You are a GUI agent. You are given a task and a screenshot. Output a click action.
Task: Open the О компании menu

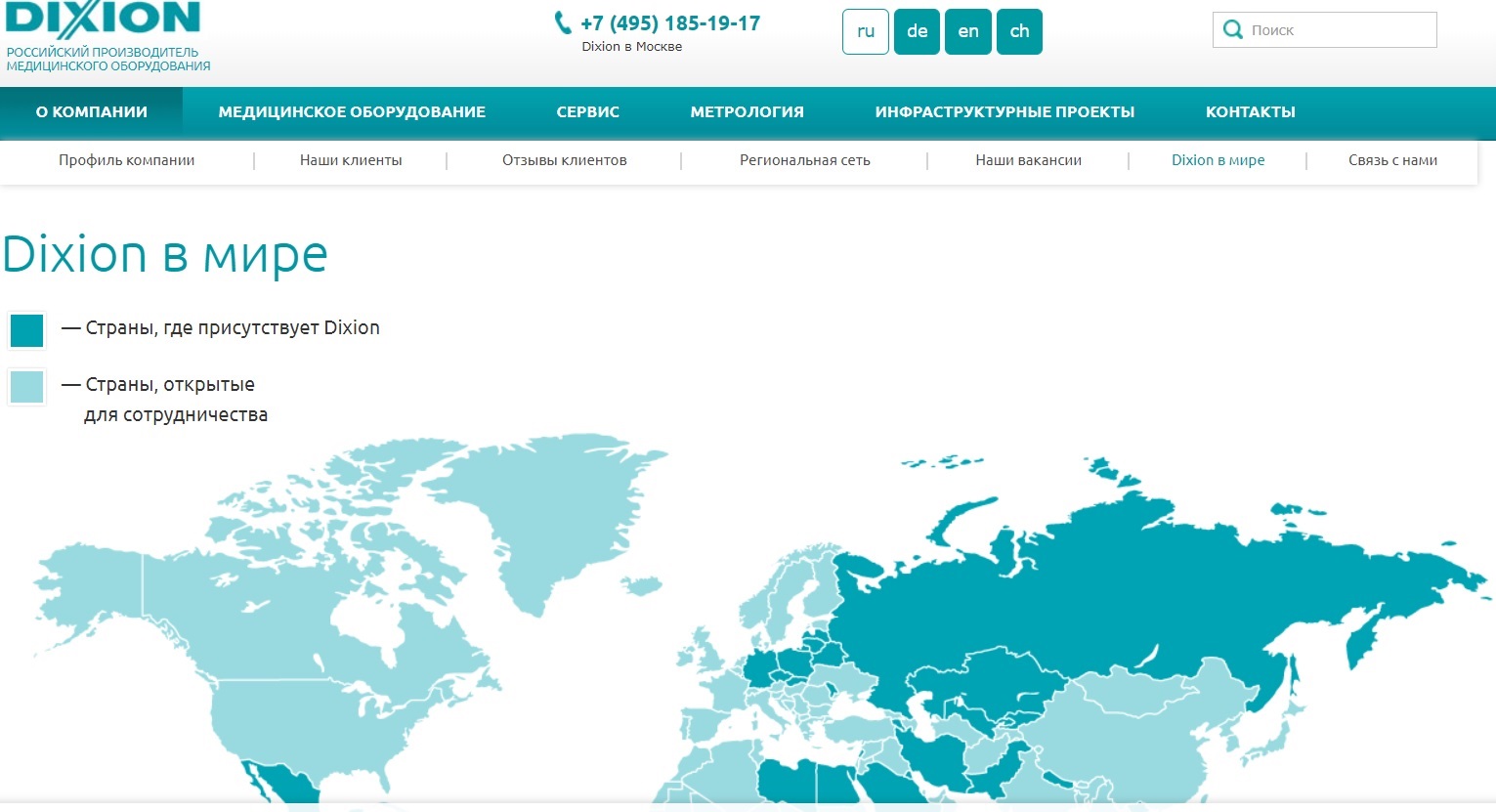tap(92, 112)
